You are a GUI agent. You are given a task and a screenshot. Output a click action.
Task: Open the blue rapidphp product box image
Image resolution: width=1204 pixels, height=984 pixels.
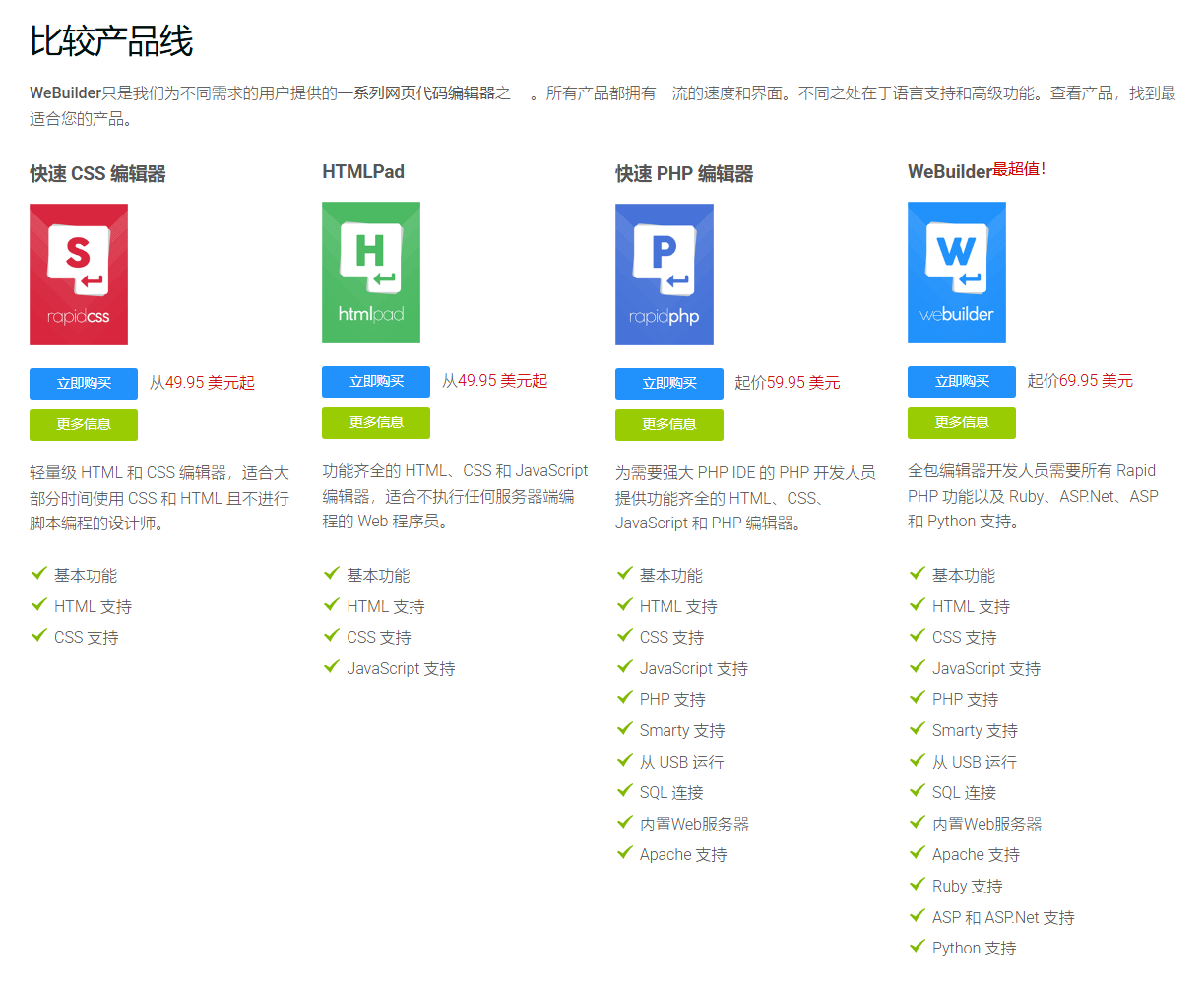point(665,275)
